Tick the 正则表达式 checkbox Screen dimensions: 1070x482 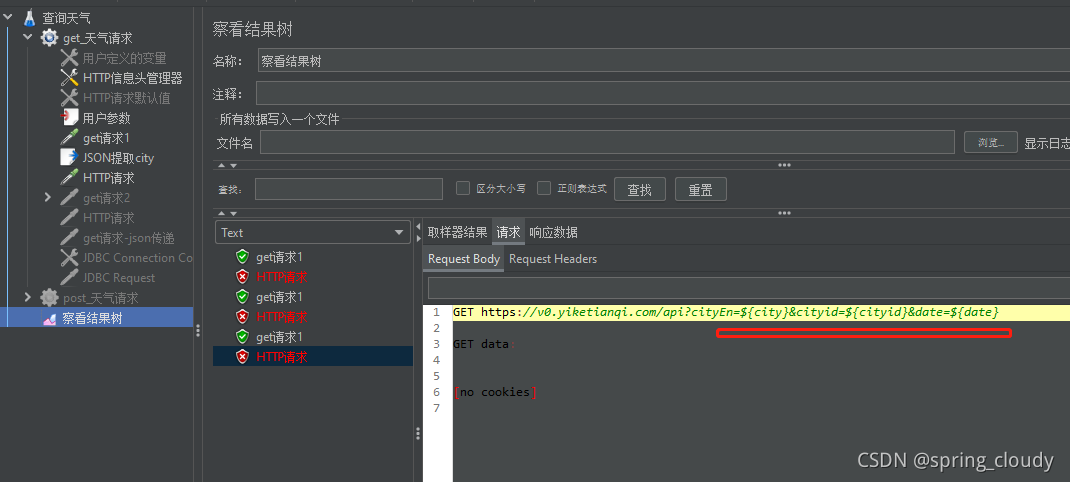(544, 188)
